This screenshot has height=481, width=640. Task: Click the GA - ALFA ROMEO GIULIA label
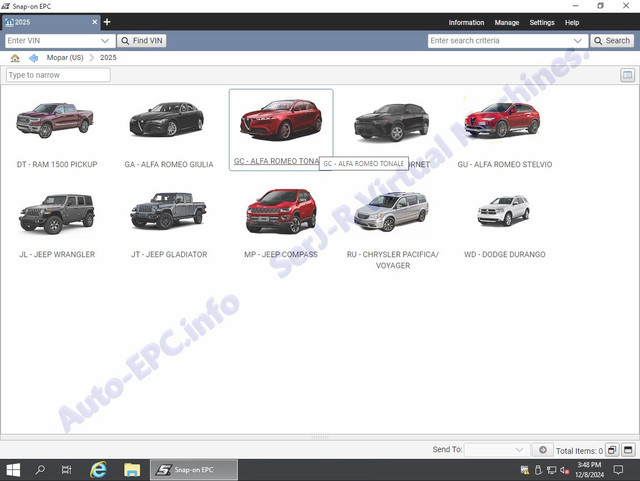pyautogui.click(x=169, y=165)
